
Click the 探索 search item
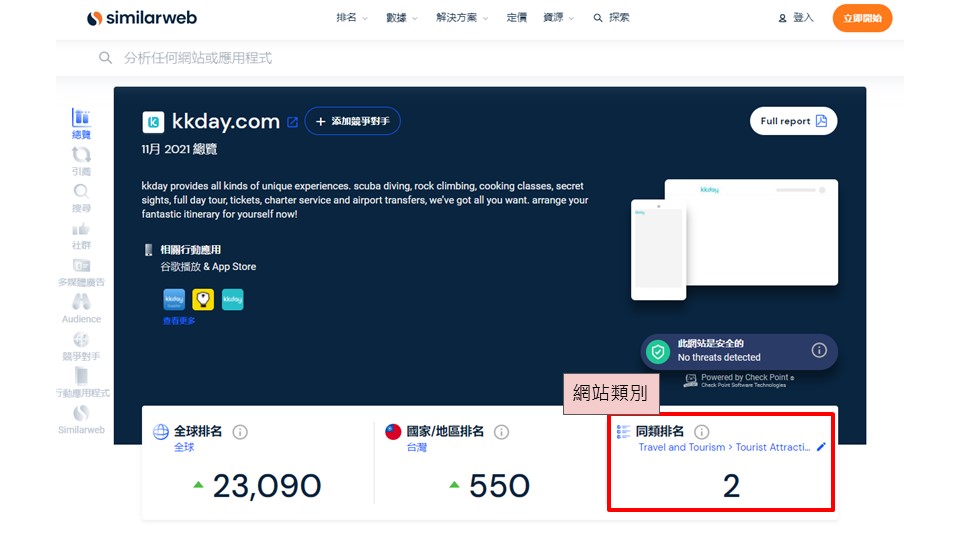611,18
